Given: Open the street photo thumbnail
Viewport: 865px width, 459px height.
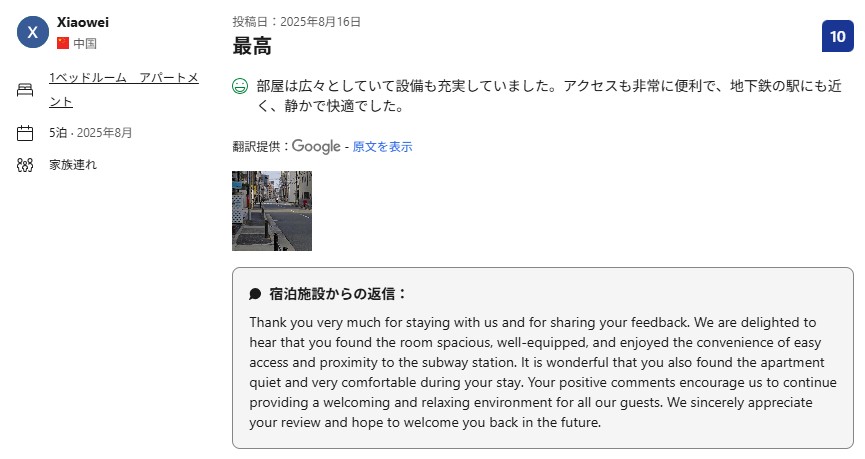Looking at the screenshot, I should pyautogui.click(x=272, y=211).
